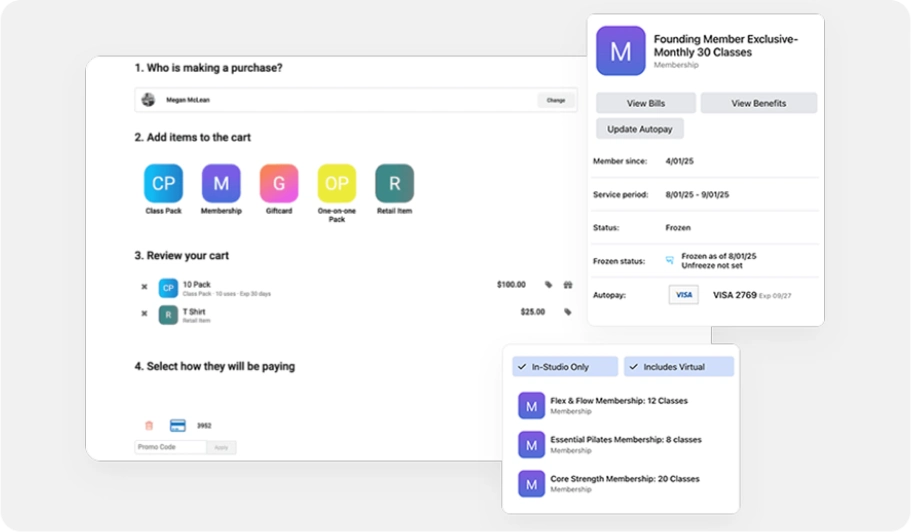Click the frozen status snowflake icon

(x=670, y=261)
